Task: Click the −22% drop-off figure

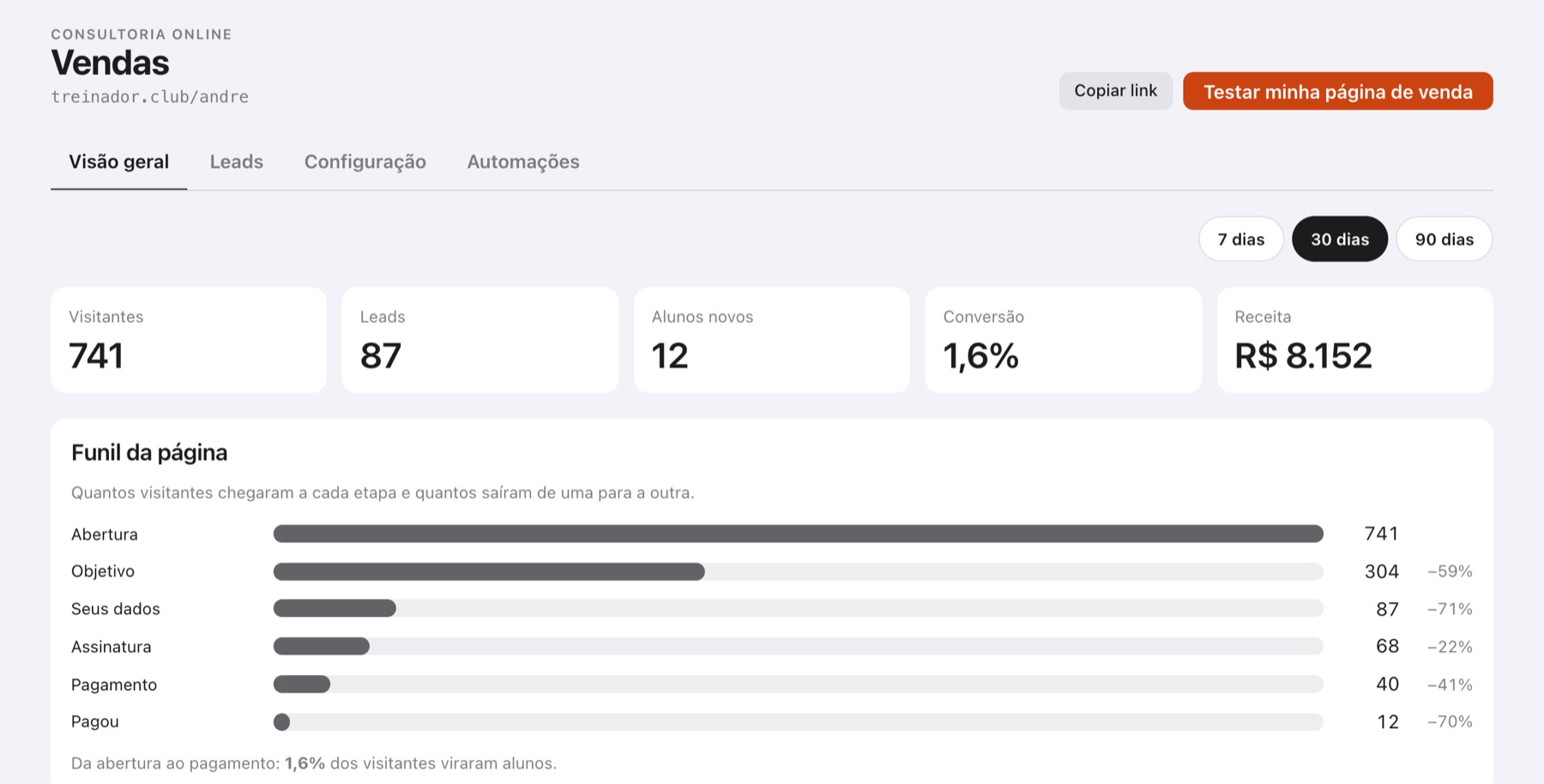Action: (1450, 647)
